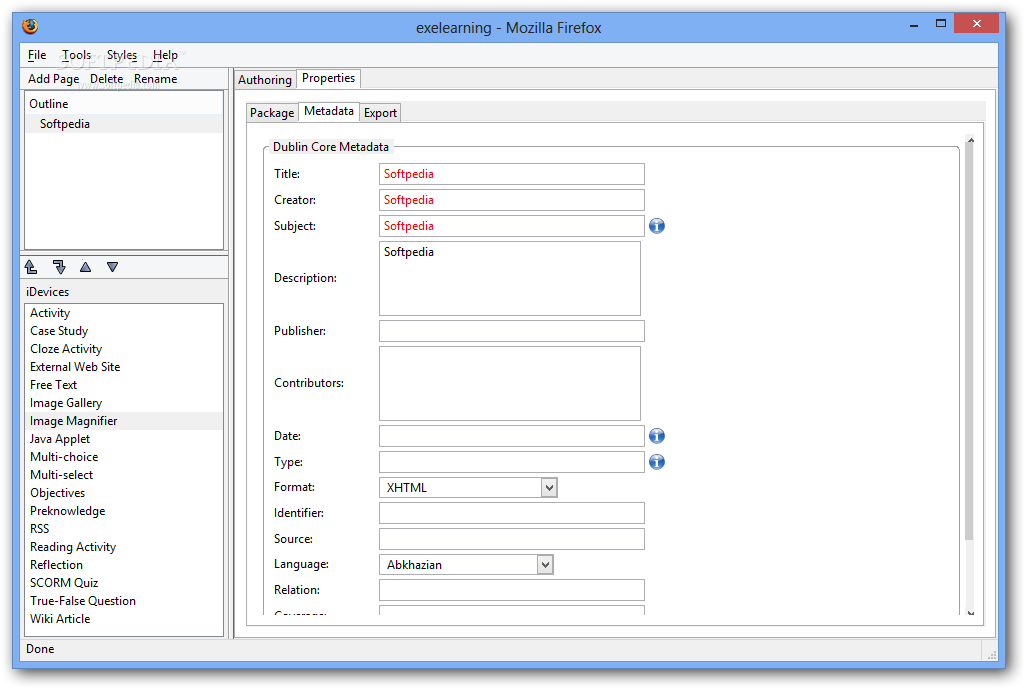Add the External Web Site iDevice

click(124, 367)
